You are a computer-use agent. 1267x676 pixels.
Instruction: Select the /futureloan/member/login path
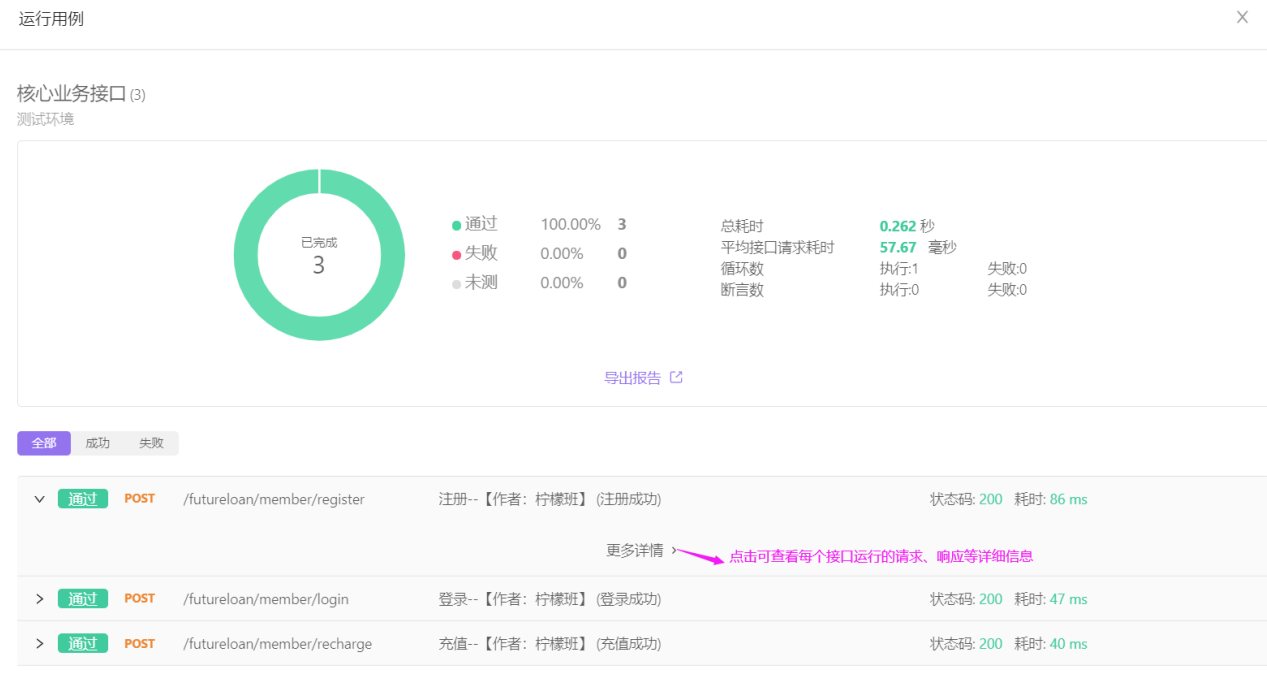(x=266, y=599)
